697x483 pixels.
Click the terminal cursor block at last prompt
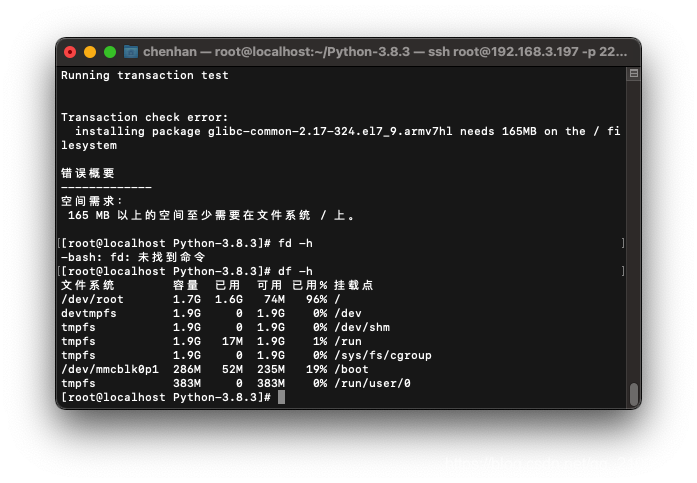[281, 397]
